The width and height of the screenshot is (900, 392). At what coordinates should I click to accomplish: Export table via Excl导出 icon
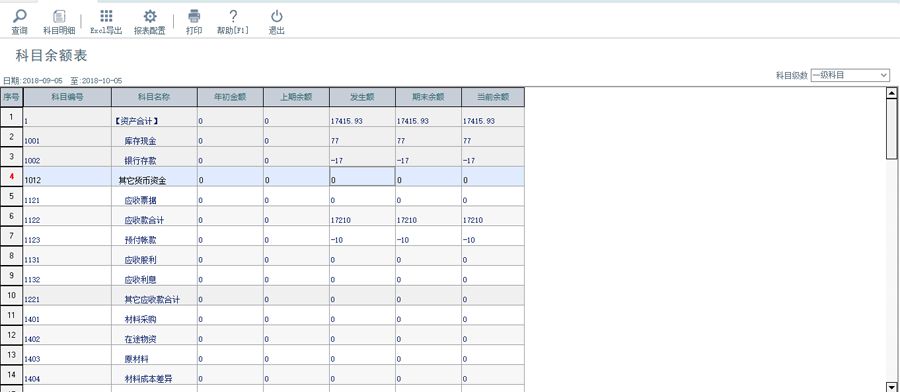coord(106,16)
